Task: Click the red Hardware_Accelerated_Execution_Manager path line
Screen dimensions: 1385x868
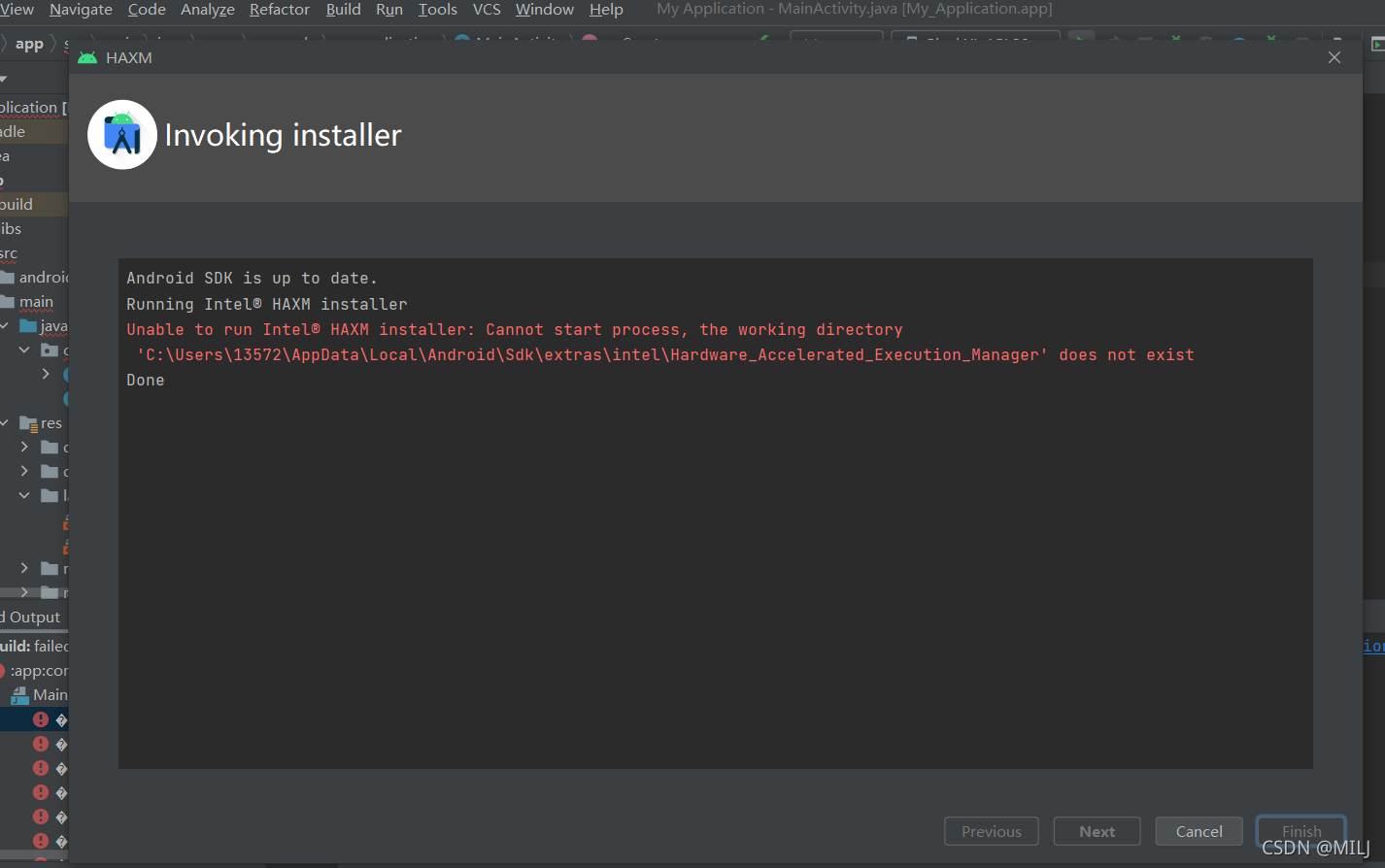Action: click(665, 355)
